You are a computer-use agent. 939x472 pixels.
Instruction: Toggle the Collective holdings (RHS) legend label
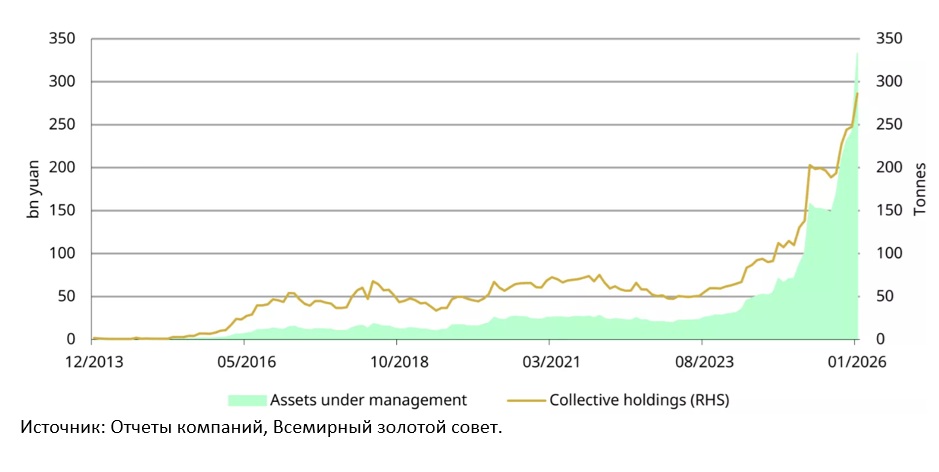(x=640, y=400)
